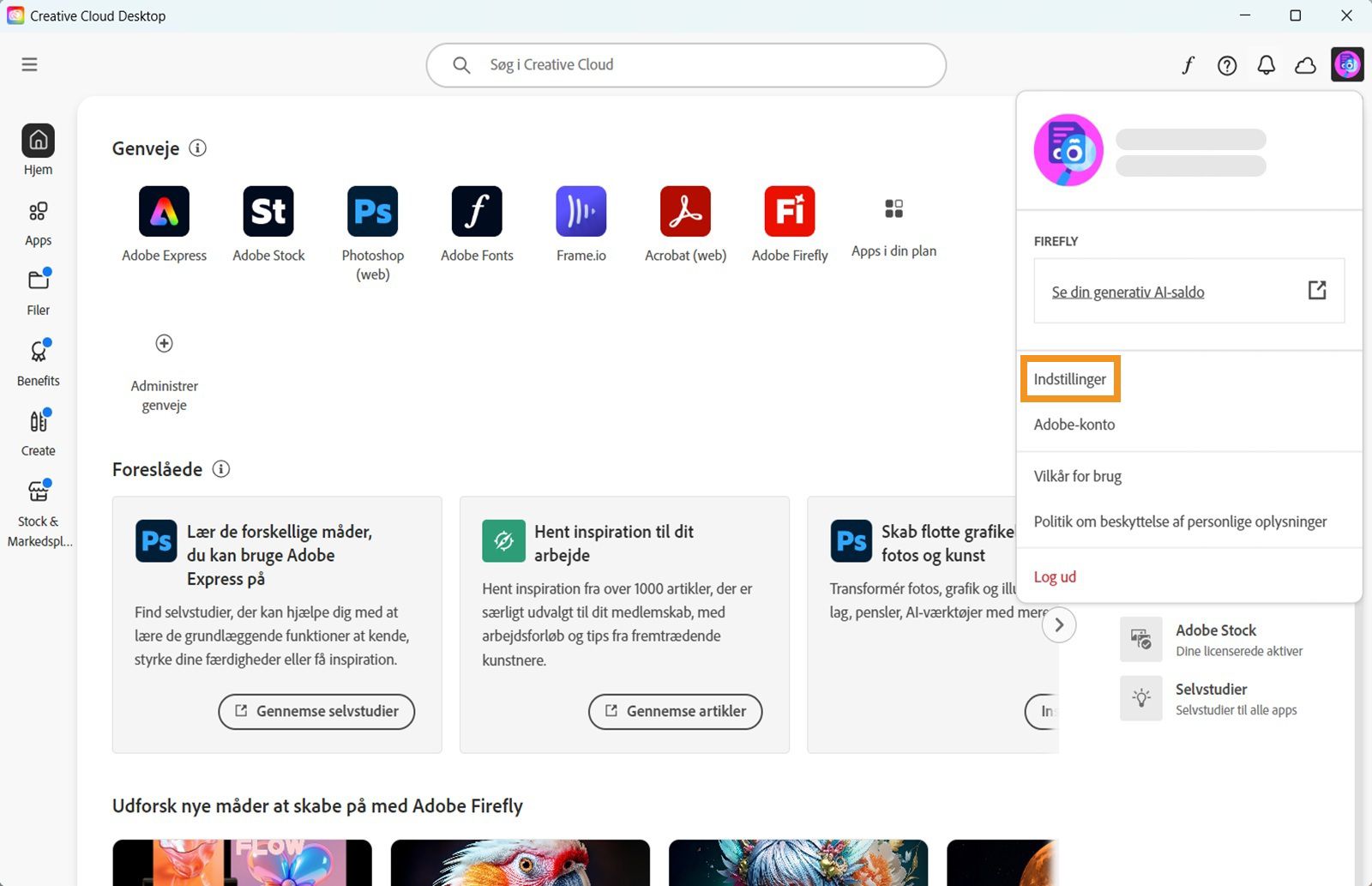Open Adobe-konto from profile menu
Screen dimensions: 1372x886
pos(1074,425)
